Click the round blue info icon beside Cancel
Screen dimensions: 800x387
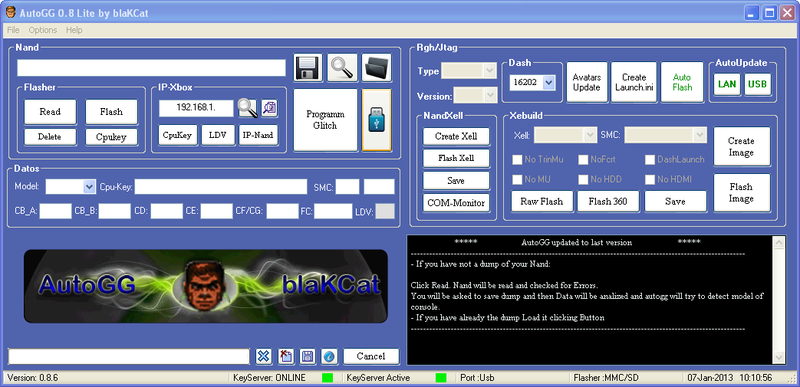pyautogui.click(x=329, y=356)
